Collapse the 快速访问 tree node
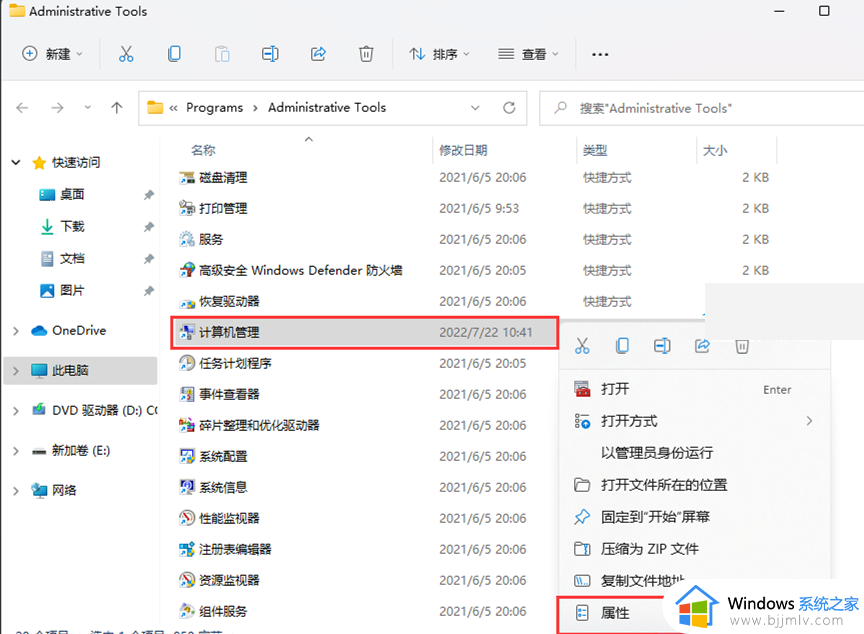864x634 pixels. 16,162
